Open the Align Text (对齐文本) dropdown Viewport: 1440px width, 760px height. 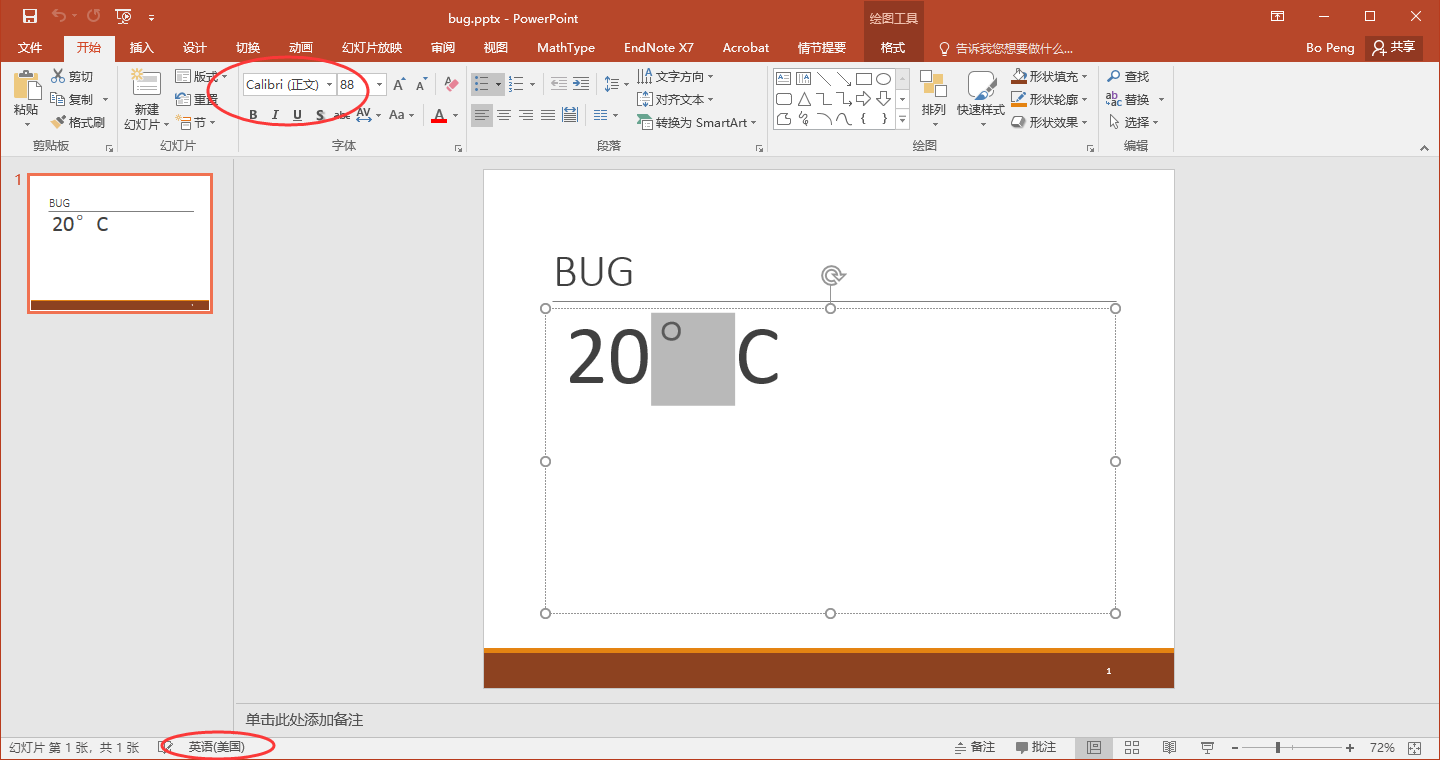pos(676,99)
